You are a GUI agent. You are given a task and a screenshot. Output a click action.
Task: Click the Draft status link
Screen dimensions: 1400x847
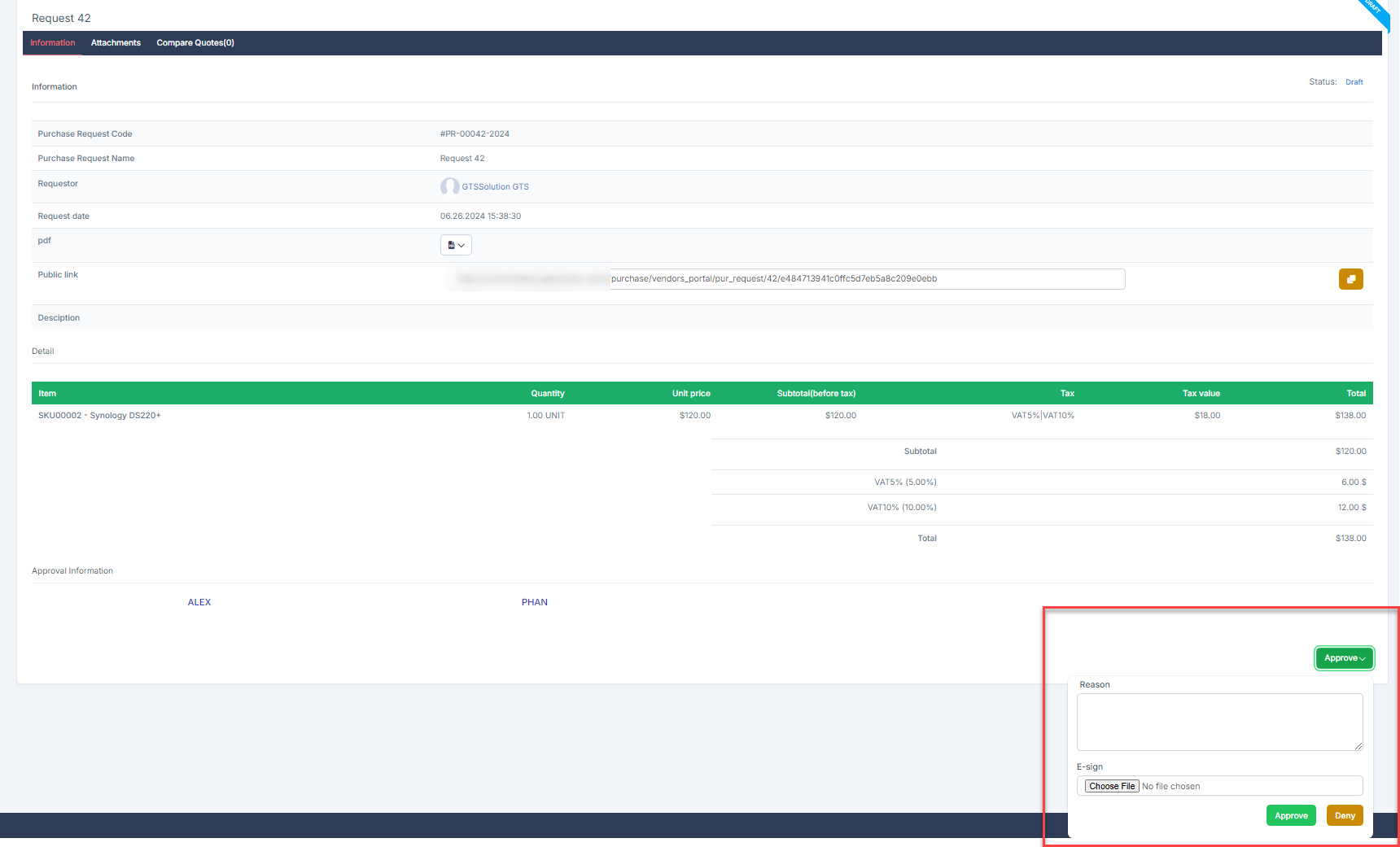click(1354, 82)
